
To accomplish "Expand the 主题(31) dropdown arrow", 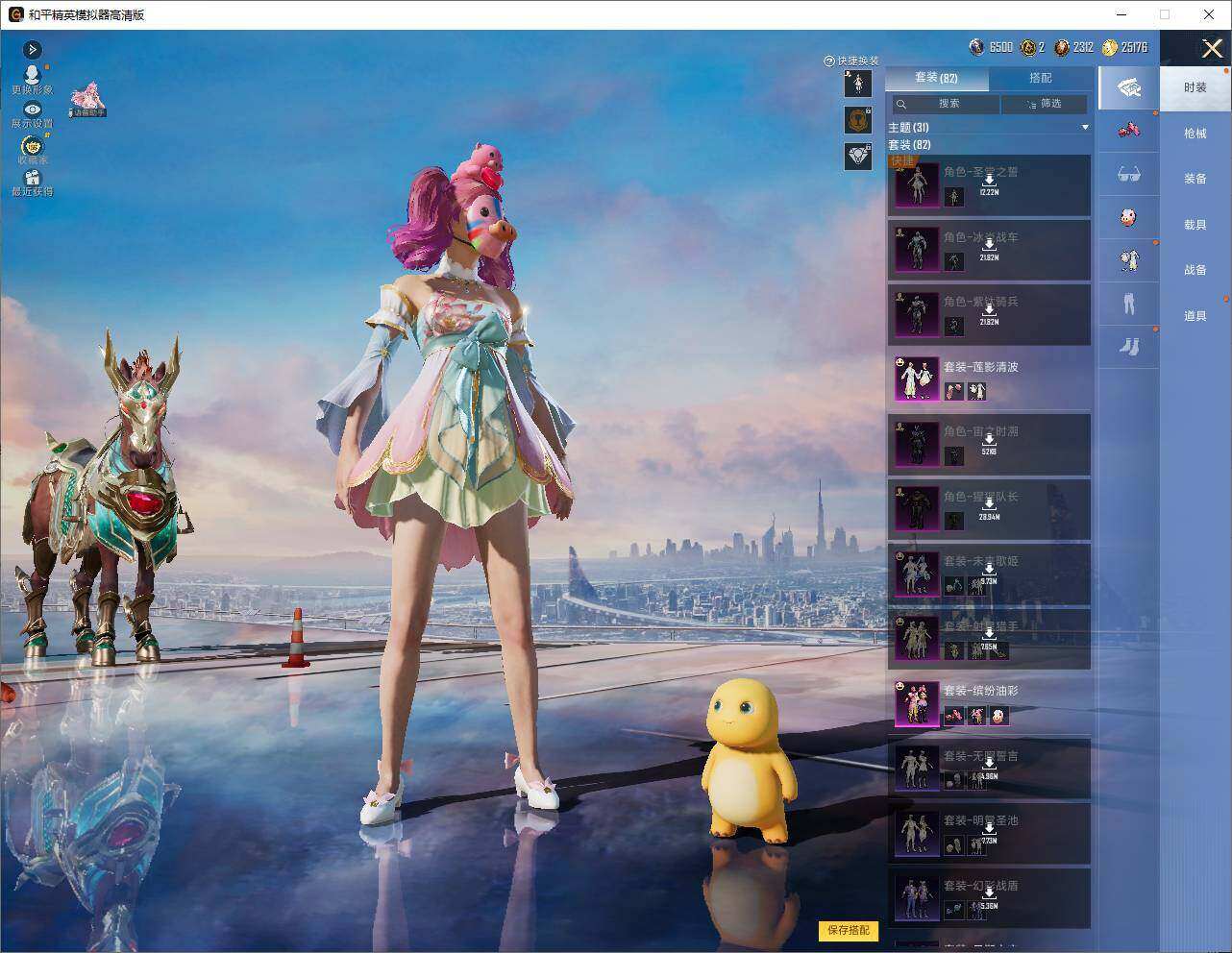I will [x=1085, y=128].
